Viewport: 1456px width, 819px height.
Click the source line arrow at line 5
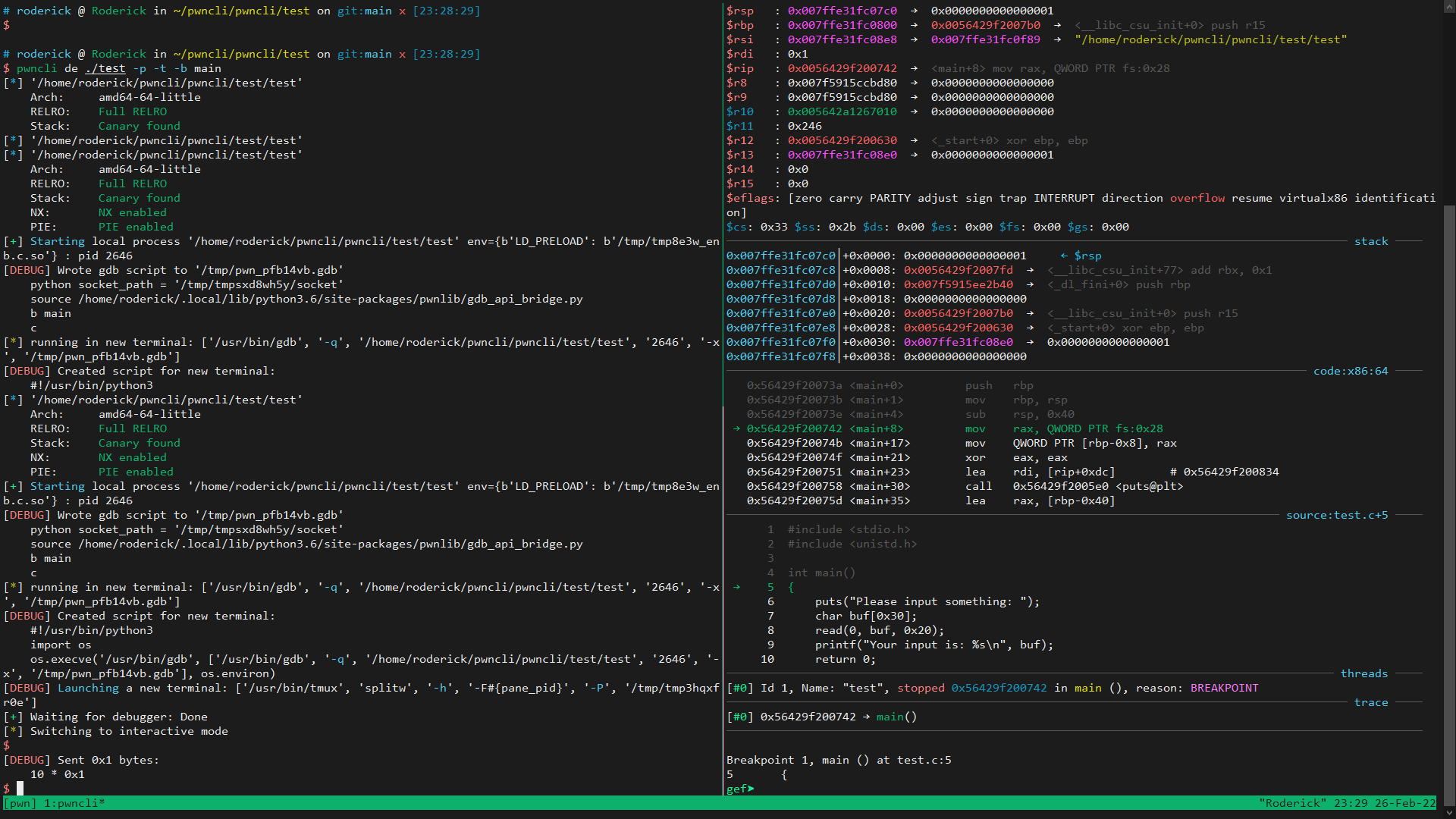[736, 587]
